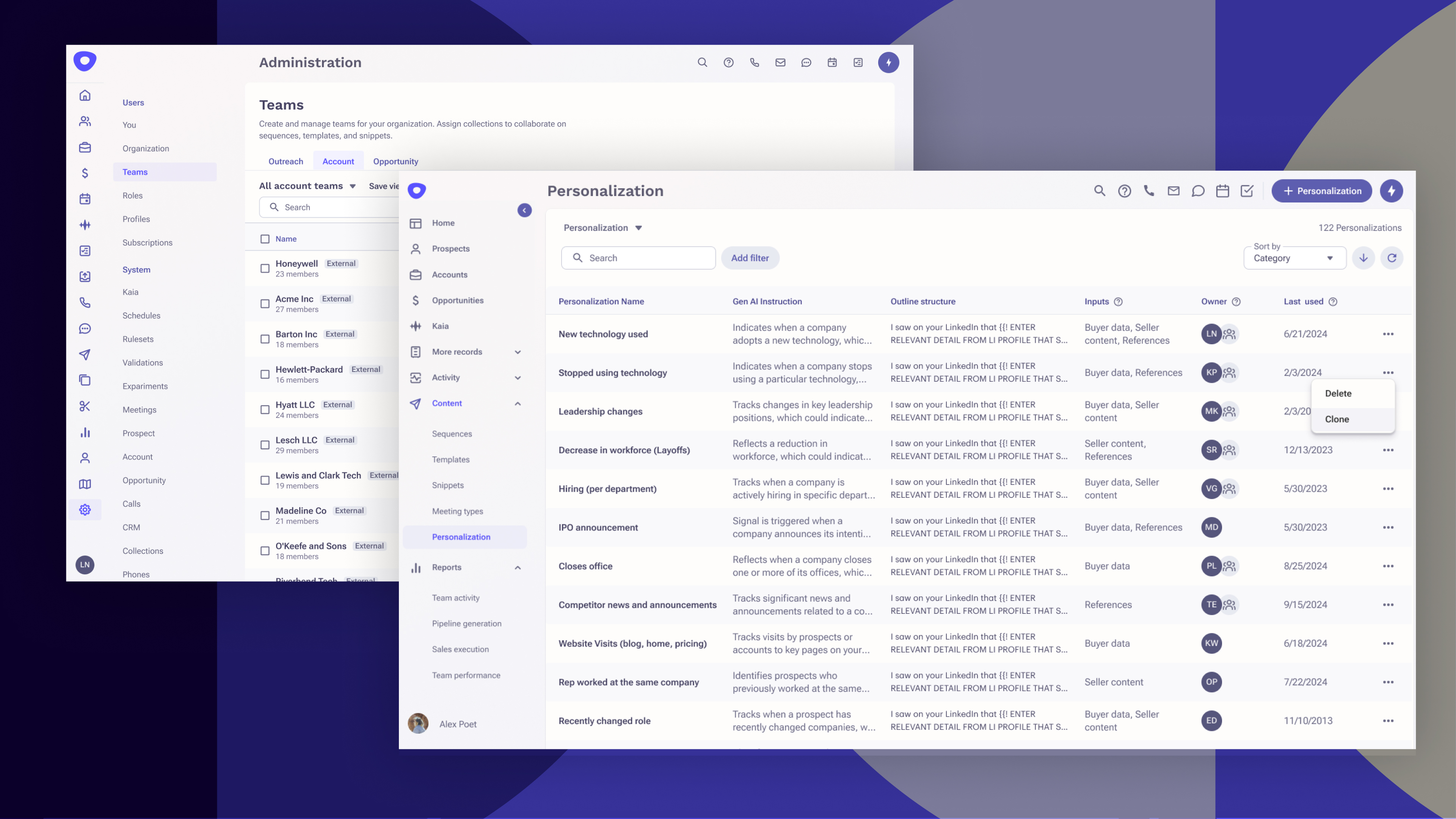Click lightning bolt icon in Administration header
1456x819 pixels.
[x=888, y=62]
